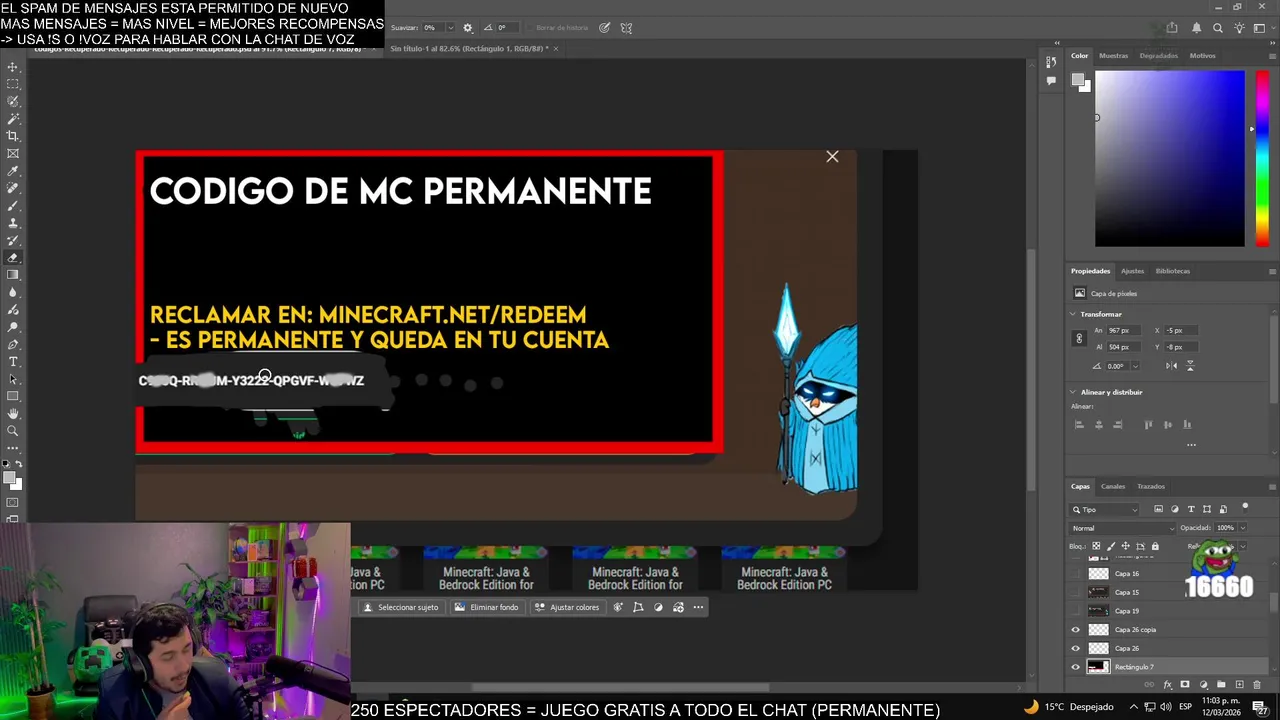The image size is (1280, 720).
Task: Select the Crop tool
Action: (x=13, y=136)
